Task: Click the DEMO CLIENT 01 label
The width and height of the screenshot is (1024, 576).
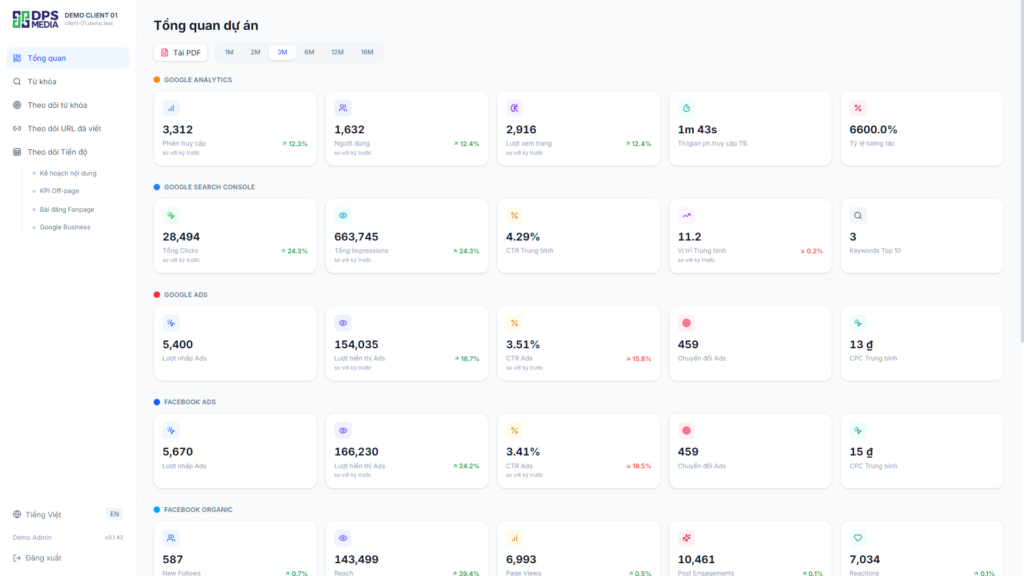Action: point(91,15)
